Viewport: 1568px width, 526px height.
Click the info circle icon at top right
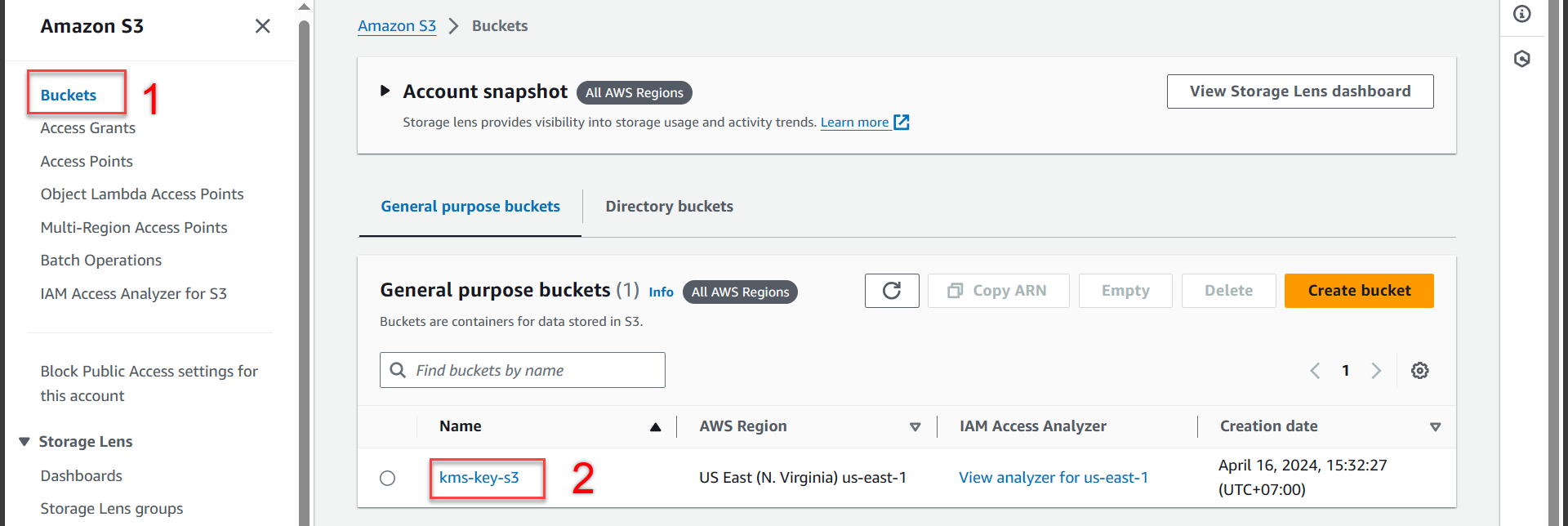click(x=1521, y=14)
